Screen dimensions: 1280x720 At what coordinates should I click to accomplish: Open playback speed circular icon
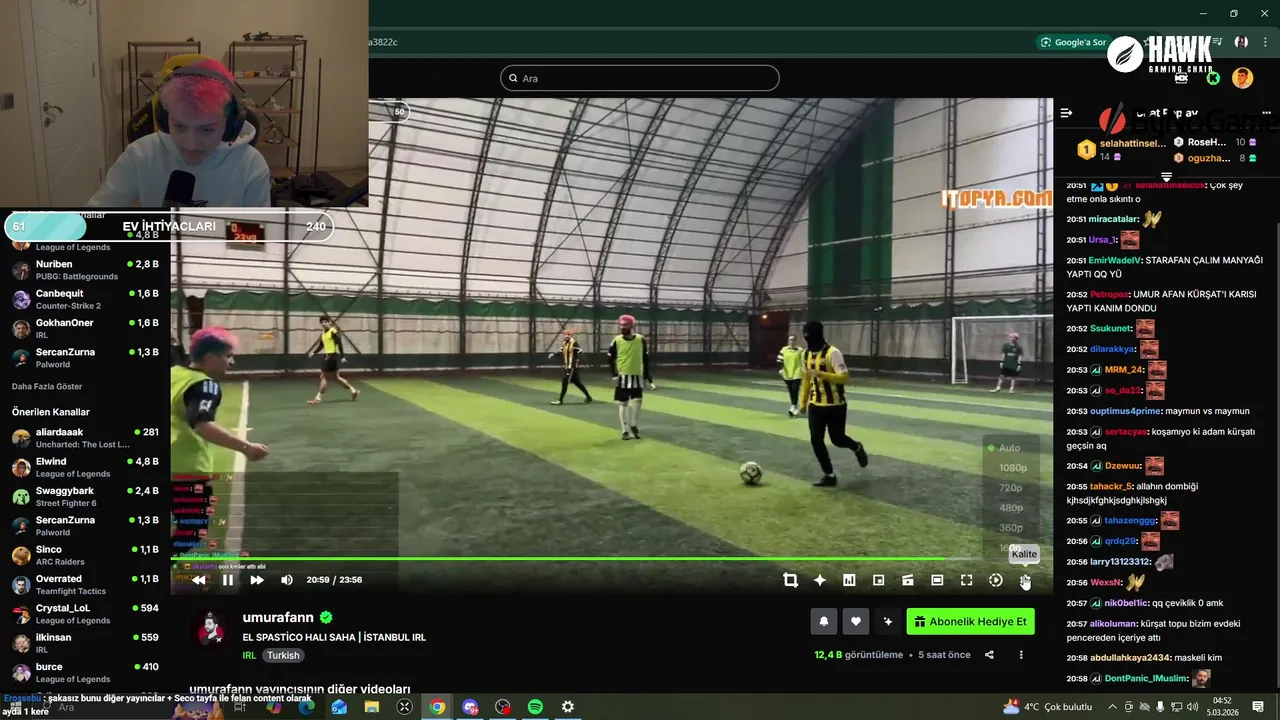(x=996, y=580)
